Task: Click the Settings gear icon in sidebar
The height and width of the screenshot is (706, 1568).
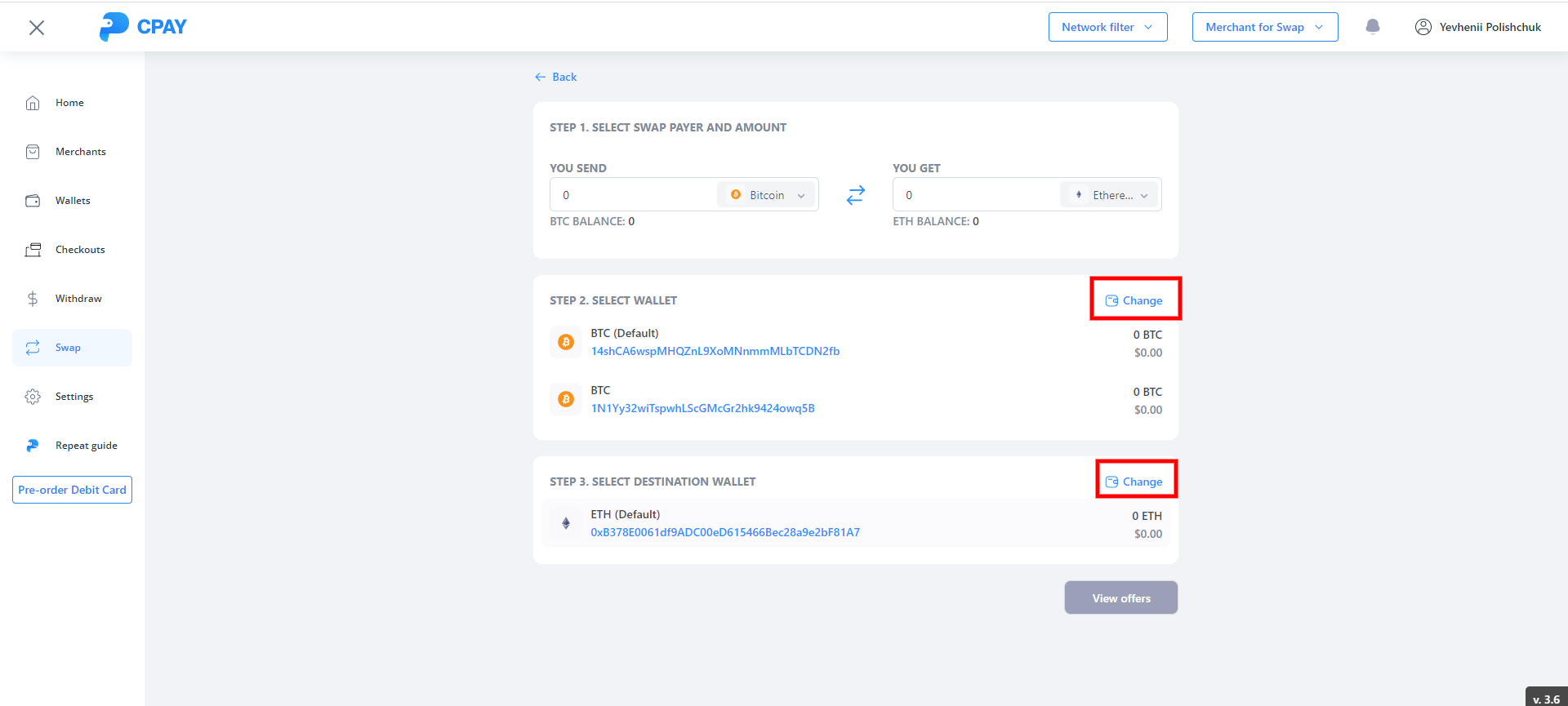Action: pos(33,397)
